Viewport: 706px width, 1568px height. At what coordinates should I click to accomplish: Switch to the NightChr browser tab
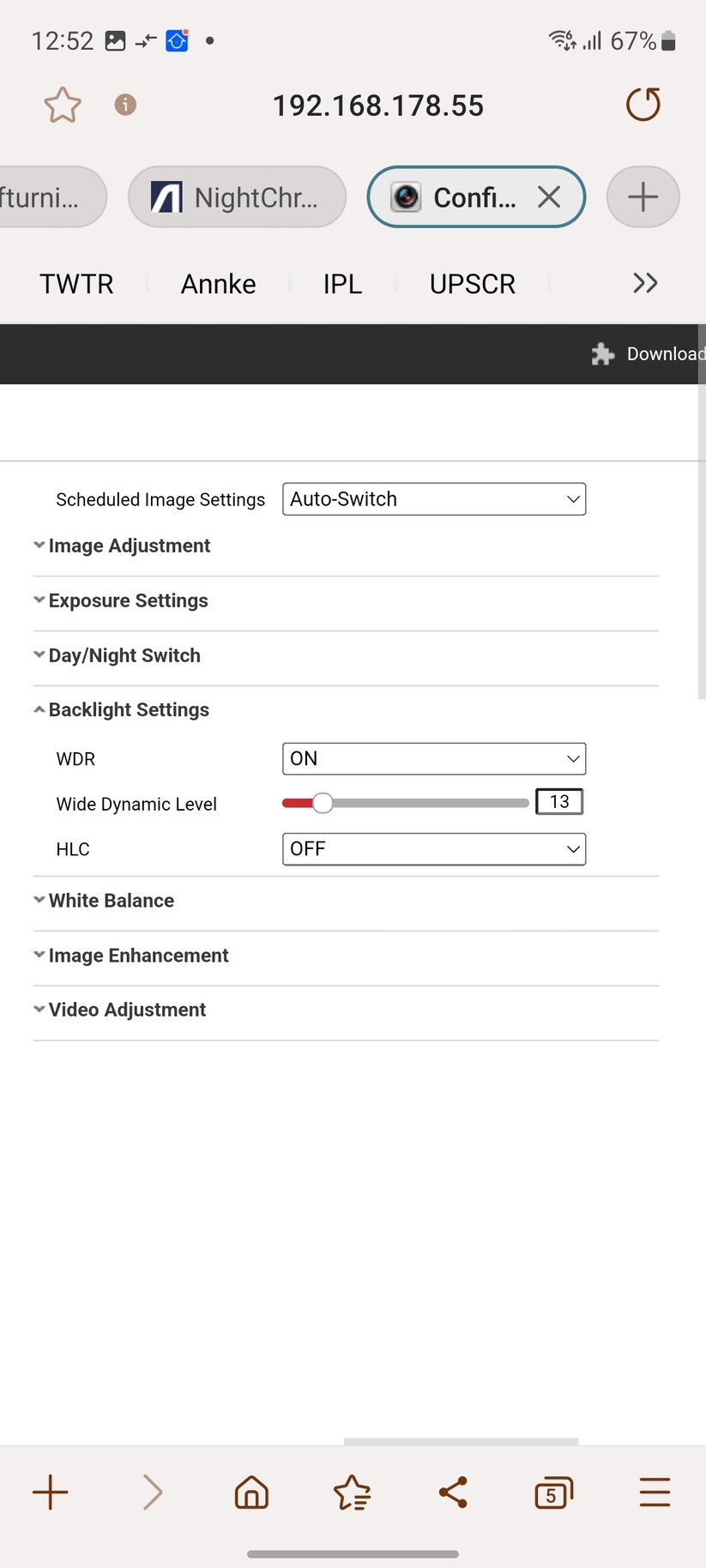pos(237,196)
